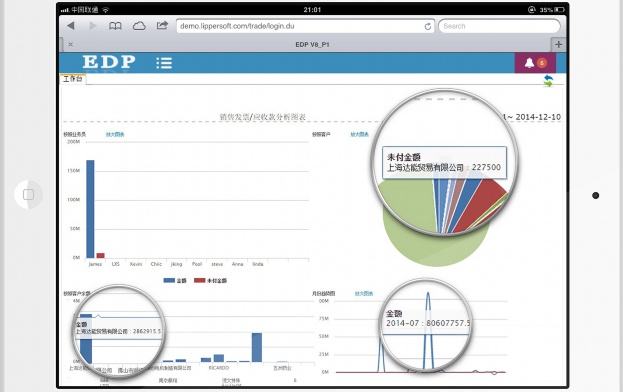
Task: Tap the green-blue sync arrows icon
Action: (x=548, y=81)
